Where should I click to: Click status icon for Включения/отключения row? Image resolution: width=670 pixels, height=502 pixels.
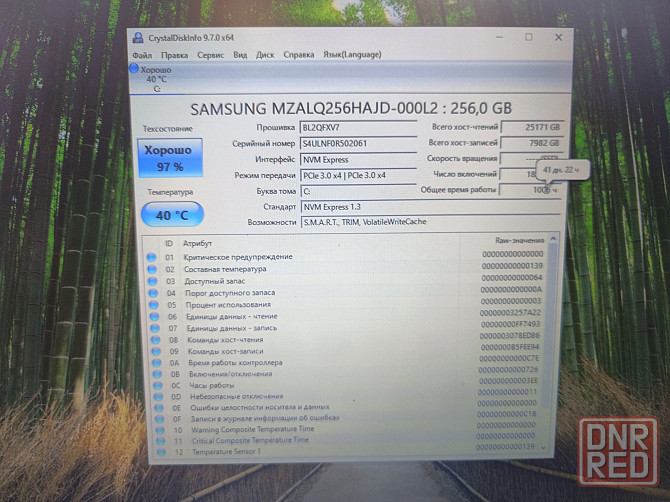[158, 374]
